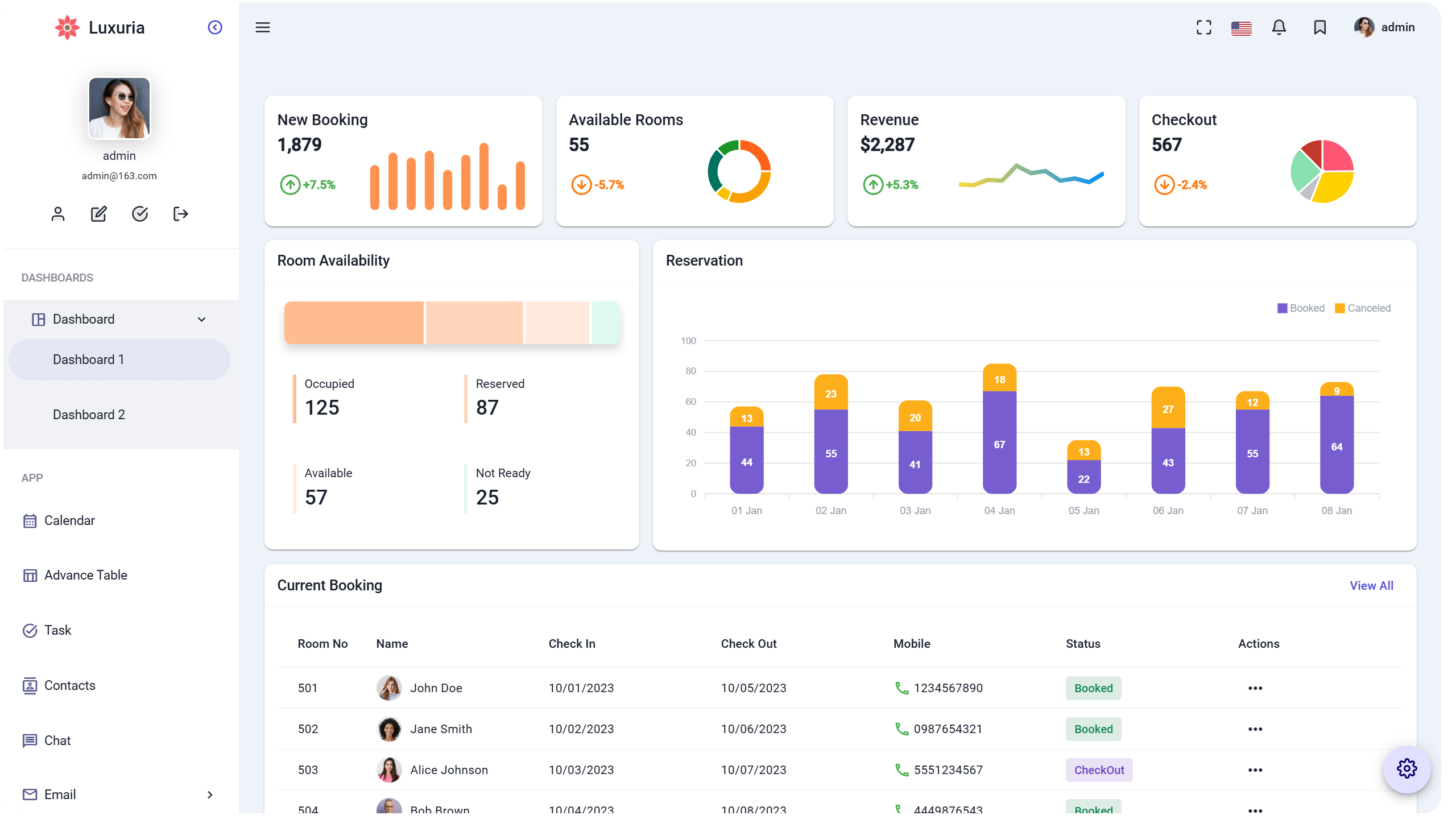Log out using the sign-out icon under admin
This screenshot has height=819, width=1456.
(180, 214)
